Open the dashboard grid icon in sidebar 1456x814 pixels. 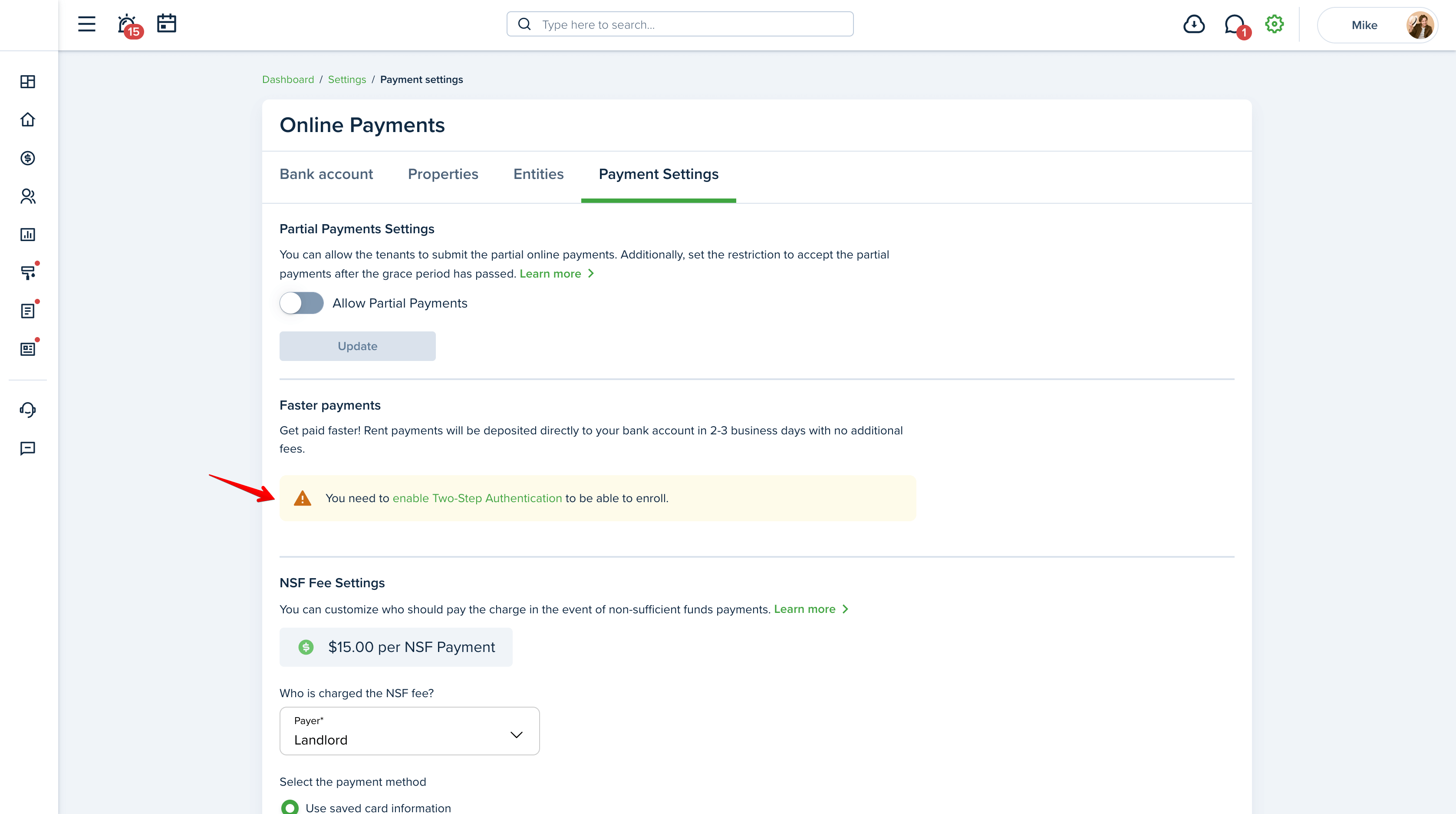[x=28, y=82]
